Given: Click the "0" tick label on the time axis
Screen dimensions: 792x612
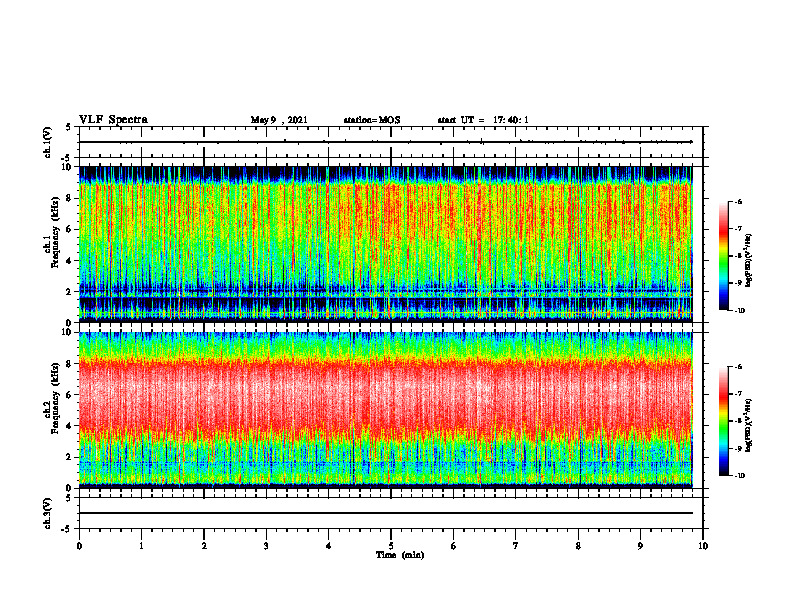Looking at the screenshot, I should click(79, 546).
